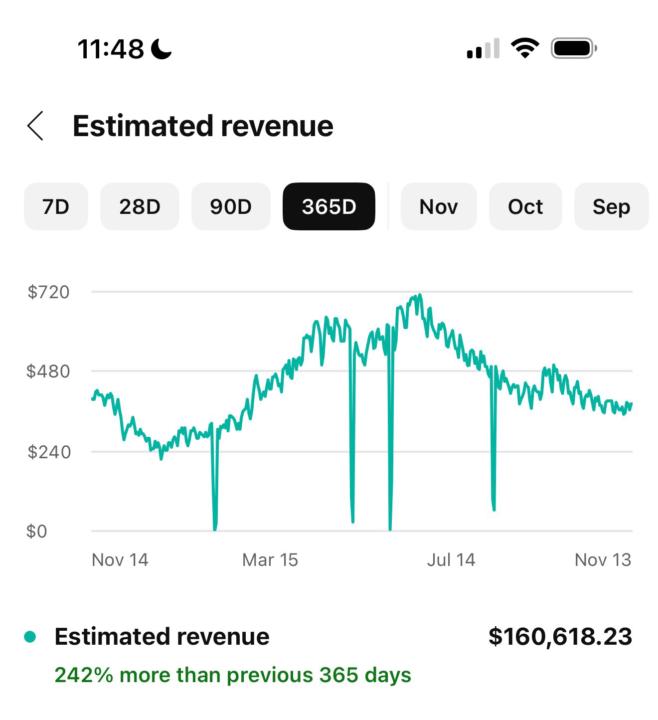The height and width of the screenshot is (720, 658).
Task: Tap the cellular signal bars icon
Action: [483, 49]
